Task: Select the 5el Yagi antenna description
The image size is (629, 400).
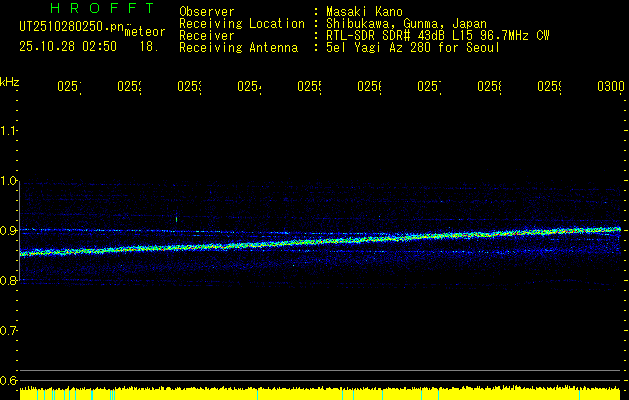Action: pos(414,47)
